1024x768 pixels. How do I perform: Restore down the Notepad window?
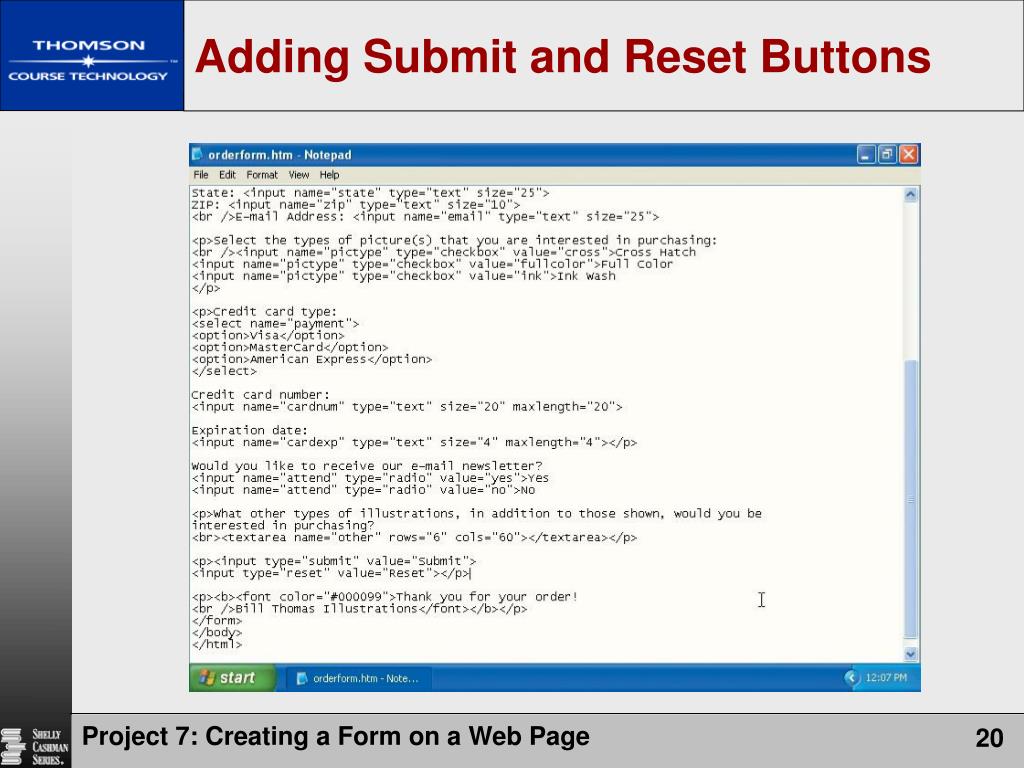(x=887, y=155)
